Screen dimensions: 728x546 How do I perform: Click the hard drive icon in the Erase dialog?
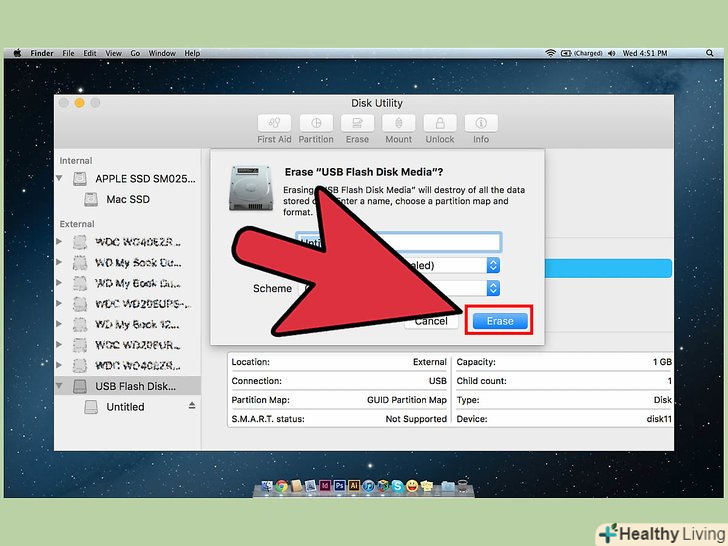(251, 188)
